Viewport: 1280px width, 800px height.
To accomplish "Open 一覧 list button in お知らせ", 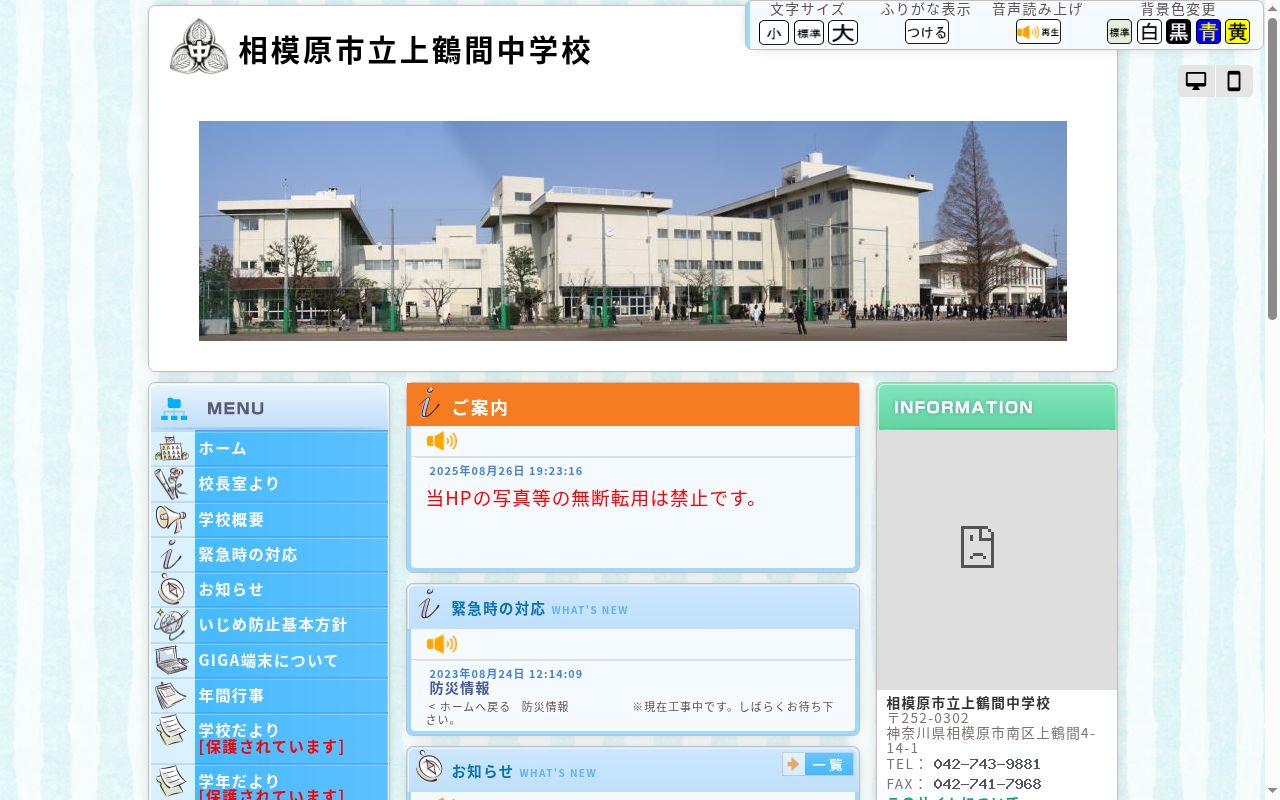I will (818, 765).
